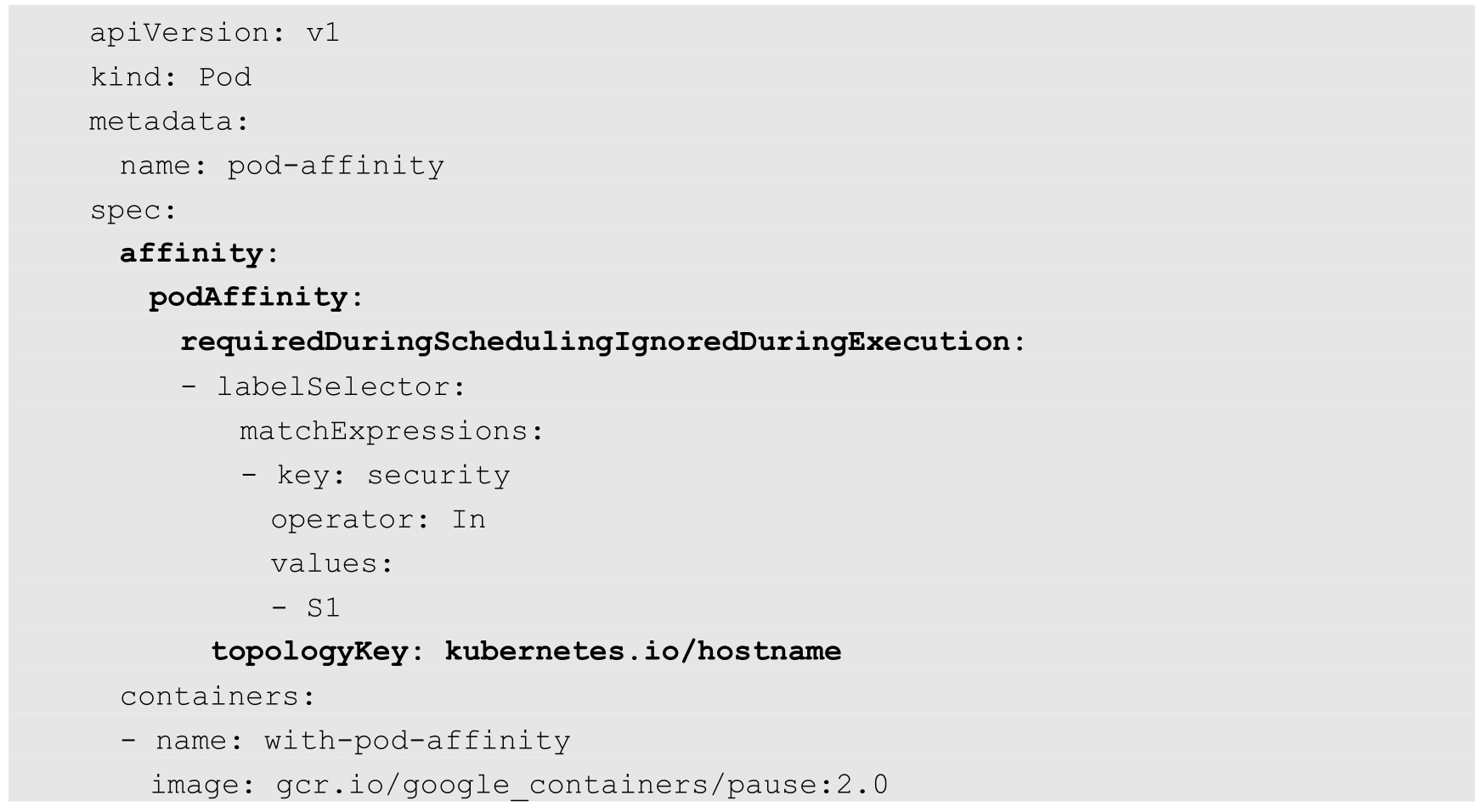Viewport: 1480px width, 812px height.
Task: Click the pod-affinity name value
Action: [x=336, y=166]
